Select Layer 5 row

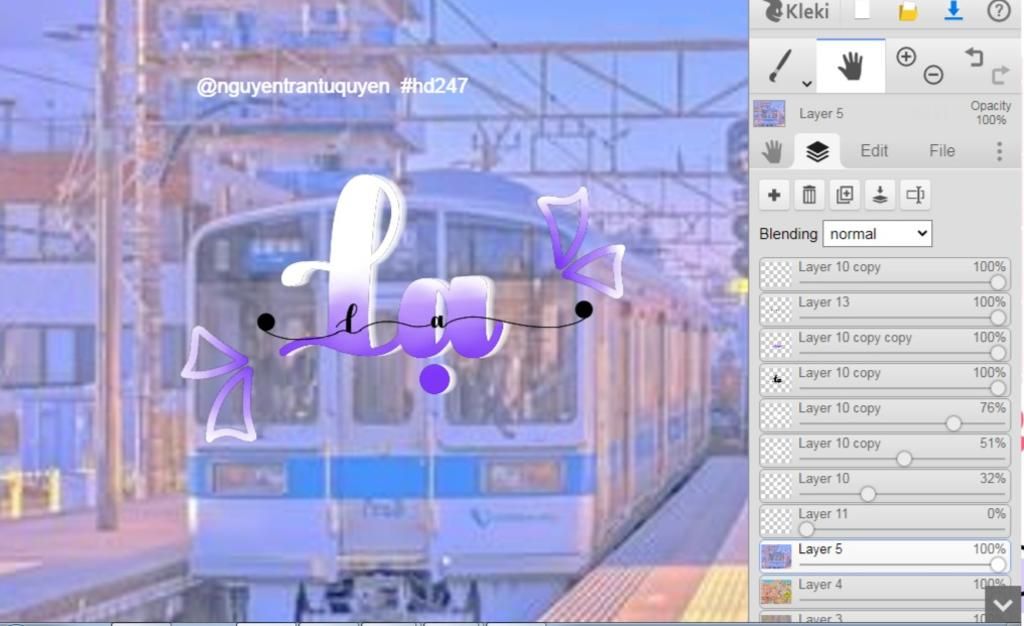[x=885, y=556]
